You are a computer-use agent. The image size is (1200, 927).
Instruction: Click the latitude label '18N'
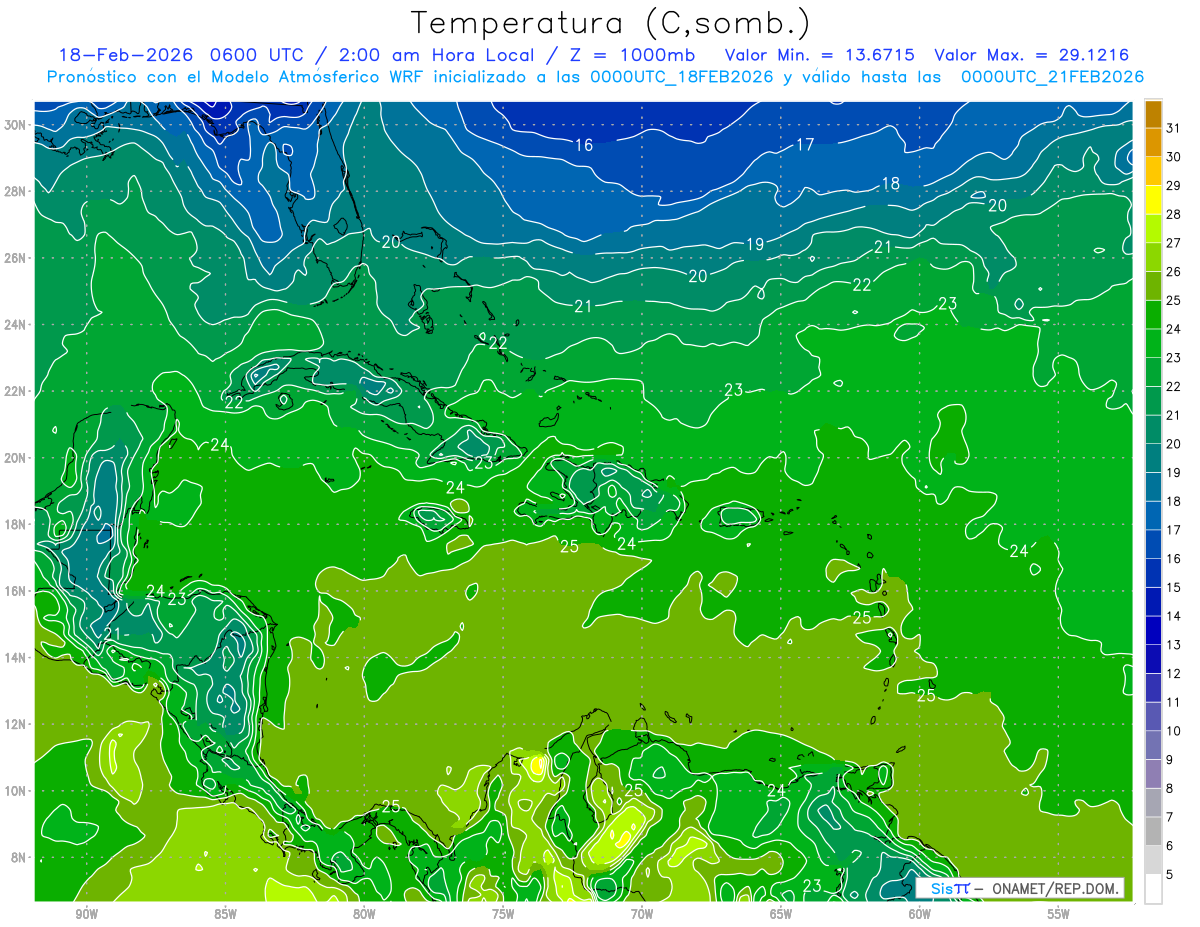click(16, 524)
